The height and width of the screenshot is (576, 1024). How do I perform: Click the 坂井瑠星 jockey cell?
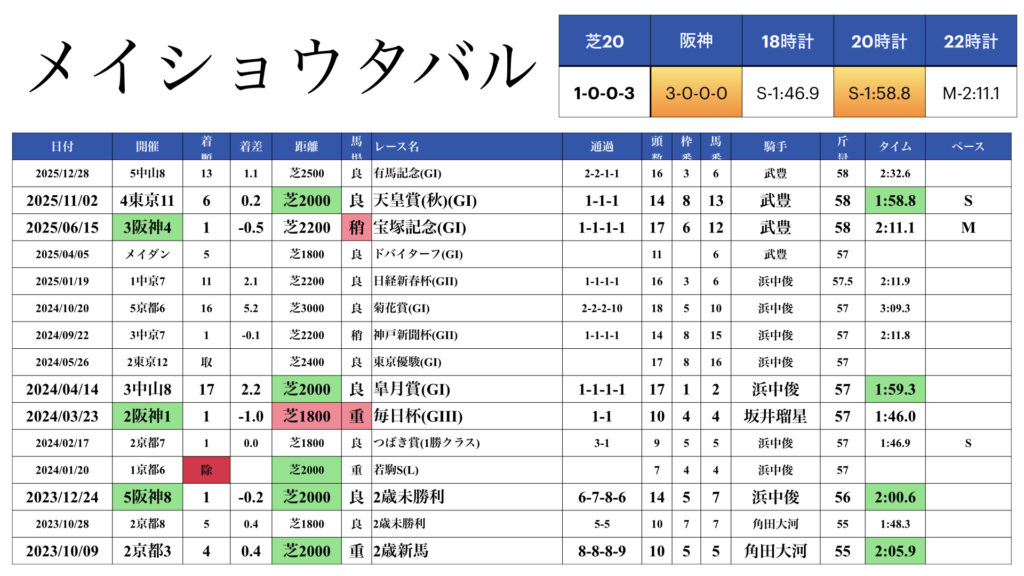click(776, 416)
